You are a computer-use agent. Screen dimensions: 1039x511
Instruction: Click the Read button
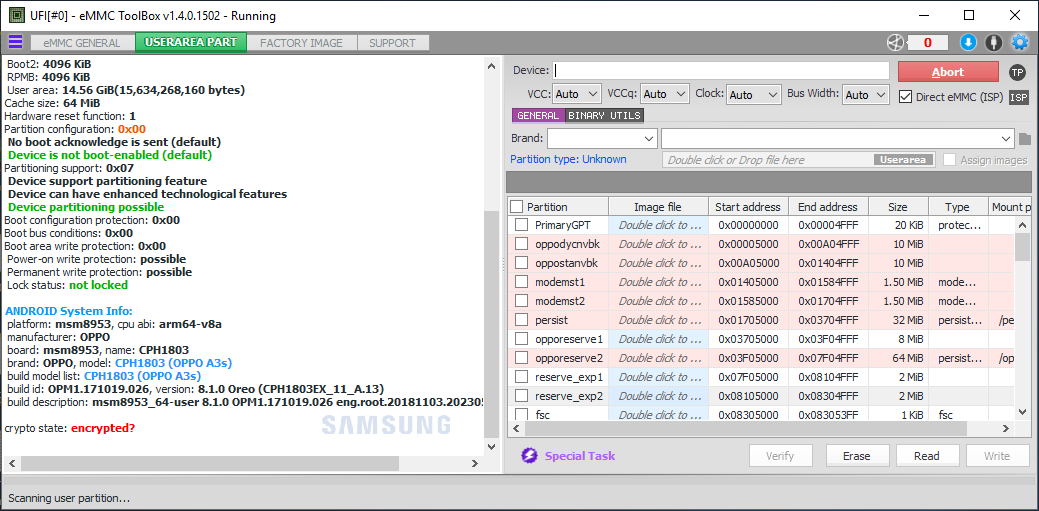927,456
